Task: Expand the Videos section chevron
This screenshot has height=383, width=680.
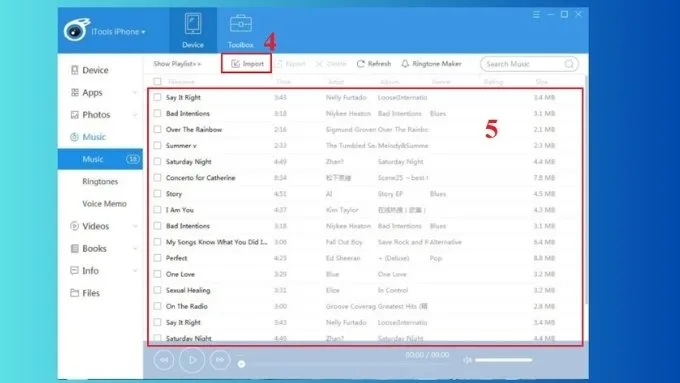Action: (135, 226)
